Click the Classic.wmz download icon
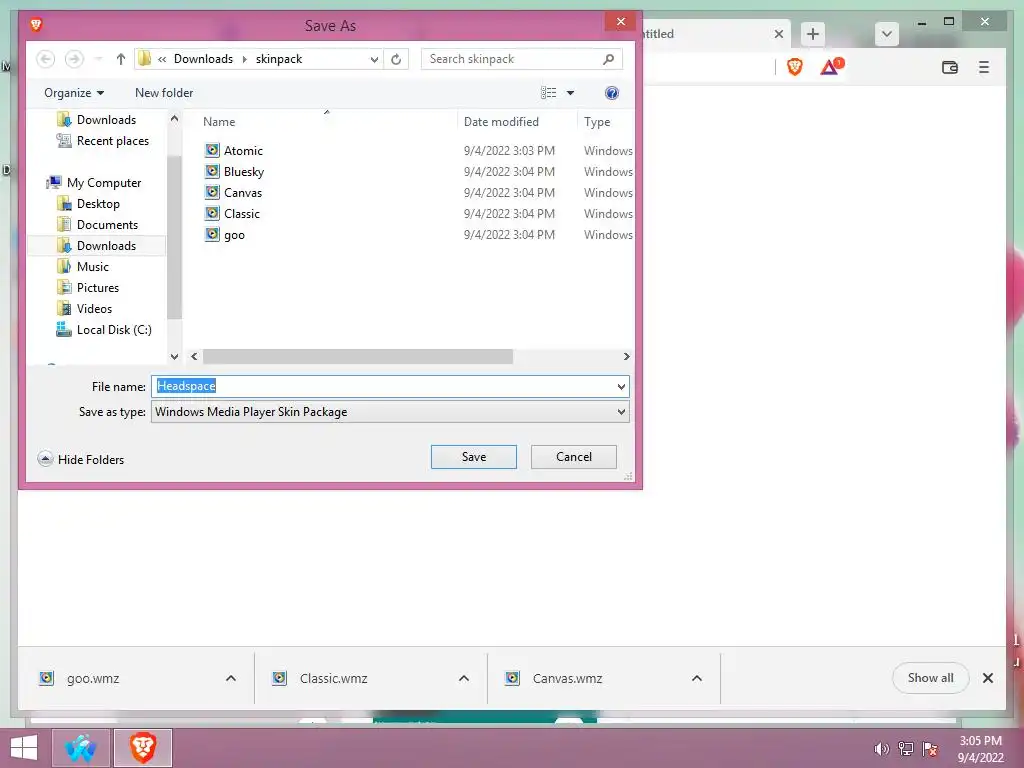The width and height of the screenshot is (1024, 768). coord(280,678)
